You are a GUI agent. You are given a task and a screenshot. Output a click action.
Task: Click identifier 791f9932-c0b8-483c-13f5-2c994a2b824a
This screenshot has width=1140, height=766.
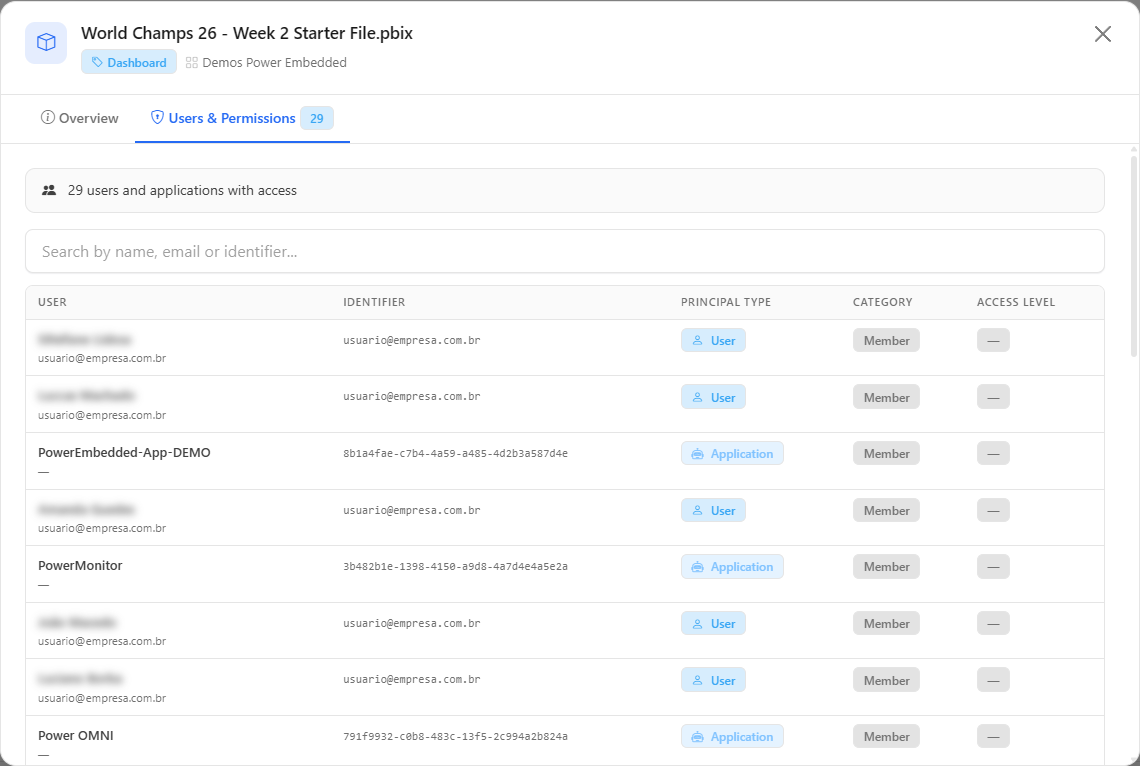click(x=455, y=736)
